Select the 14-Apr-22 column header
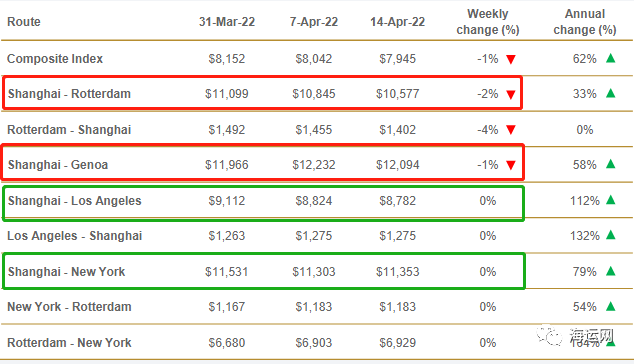Image resolution: width=634 pixels, height=364 pixels. pos(397,21)
